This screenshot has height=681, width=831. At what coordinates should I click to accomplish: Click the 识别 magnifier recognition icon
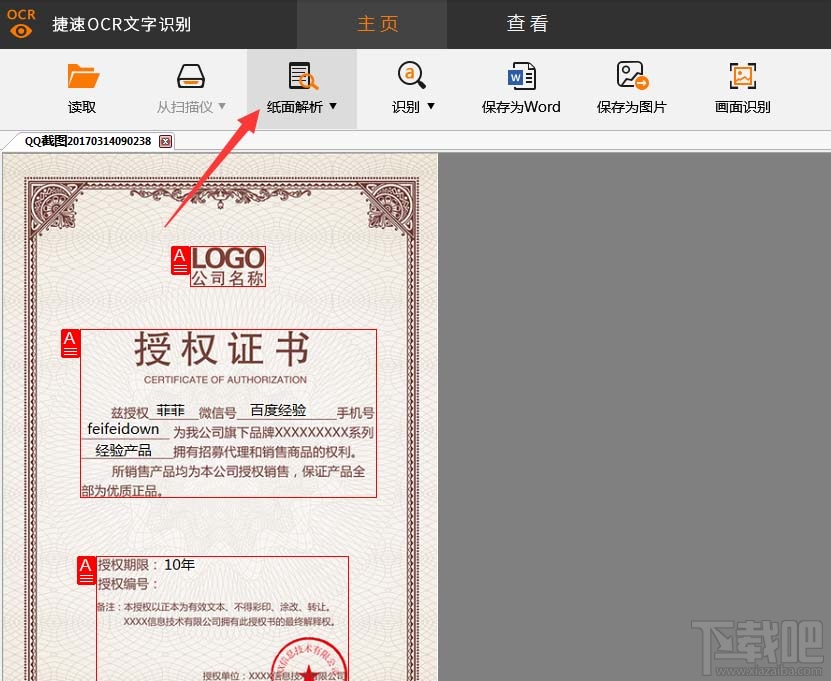(410, 76)
